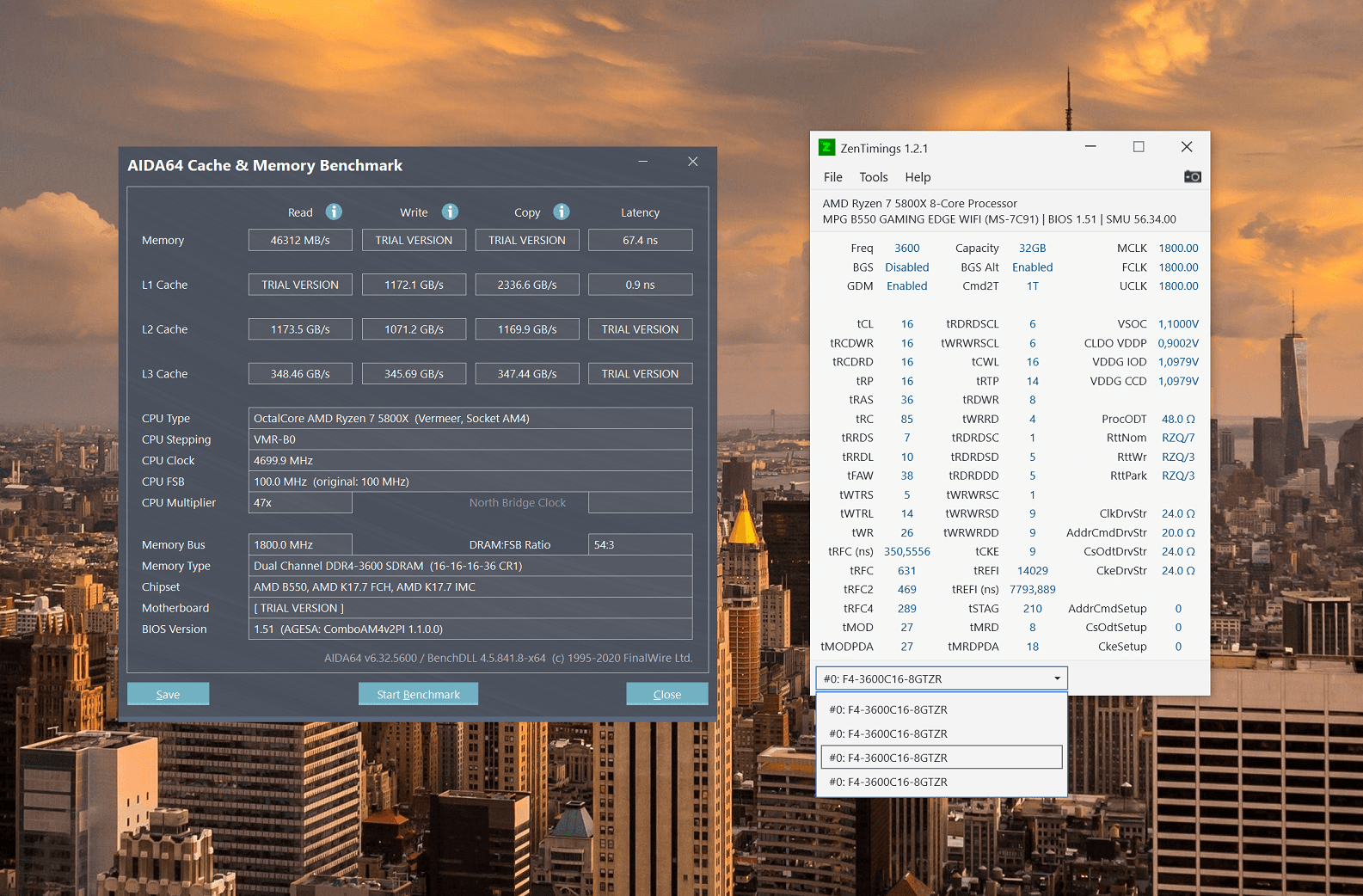The height and width of the screenshot is (896, 1363).
Task: Click the L2 Cache Copy 1169.9 GB/s field
Action: [x=527, y=329]
